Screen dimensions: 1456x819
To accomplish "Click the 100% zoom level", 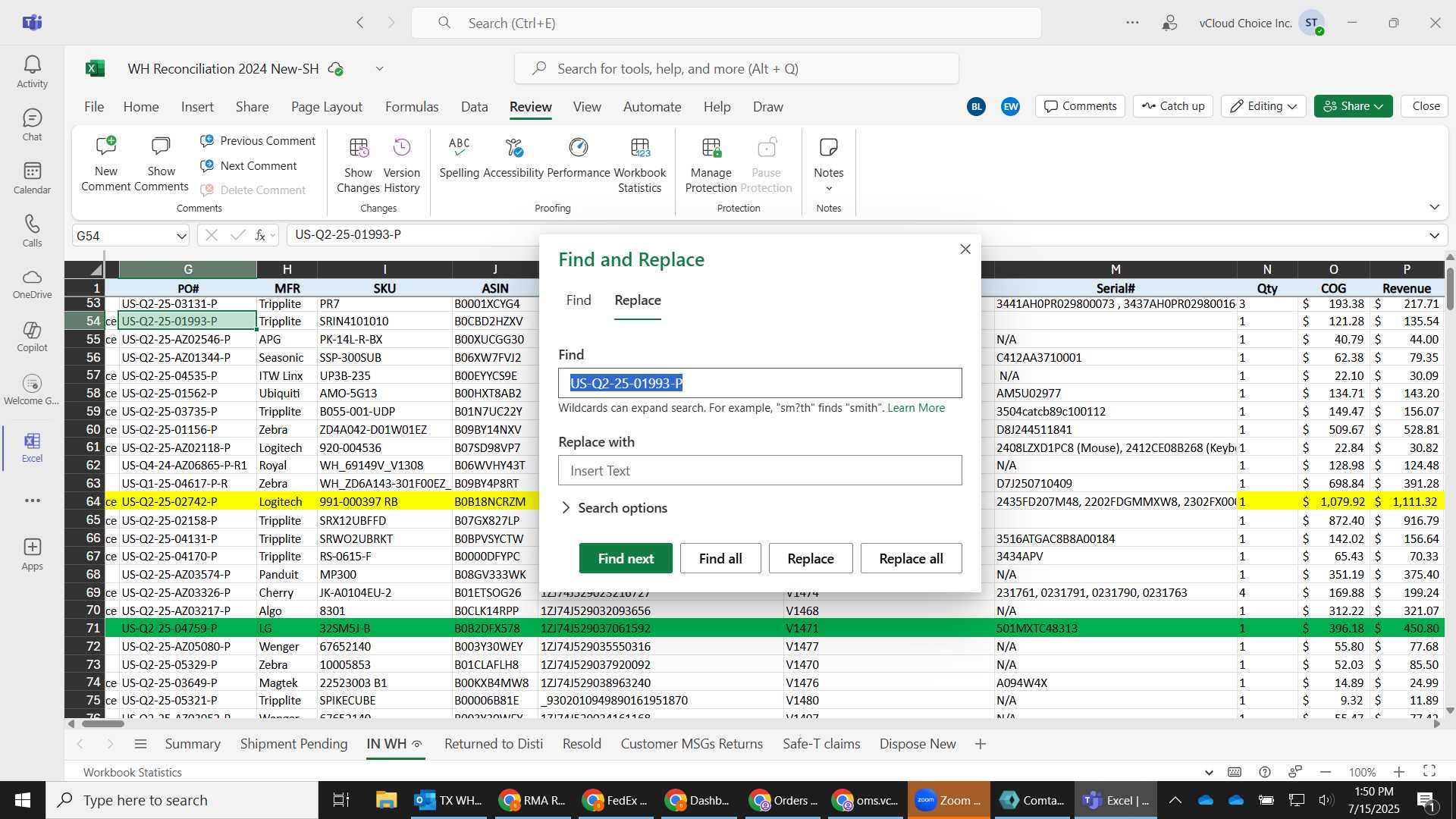I will click(x=1362, y=772).
